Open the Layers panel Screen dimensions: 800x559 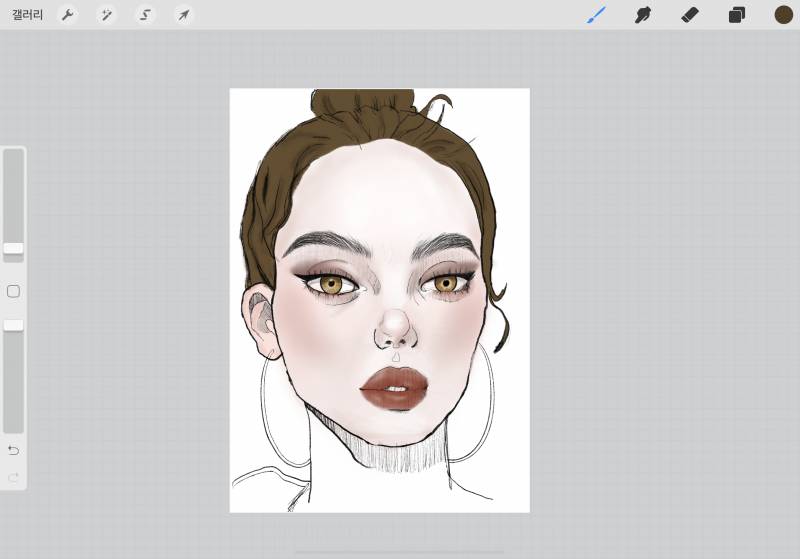click(x=737, y=15)
